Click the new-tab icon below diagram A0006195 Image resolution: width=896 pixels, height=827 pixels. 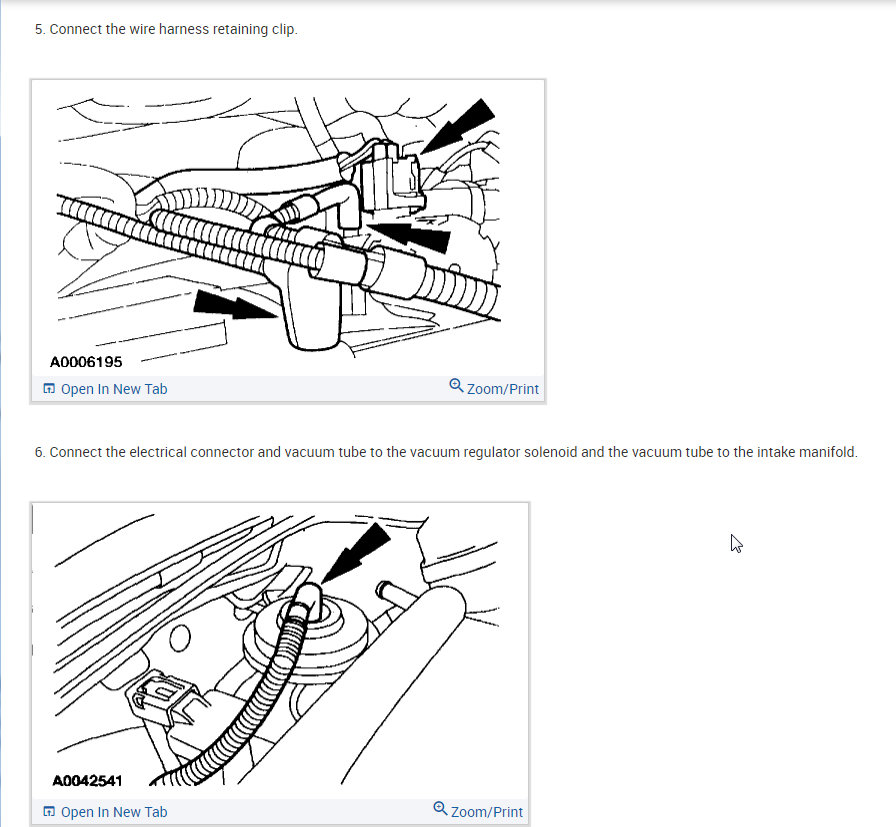pos(49,389)
